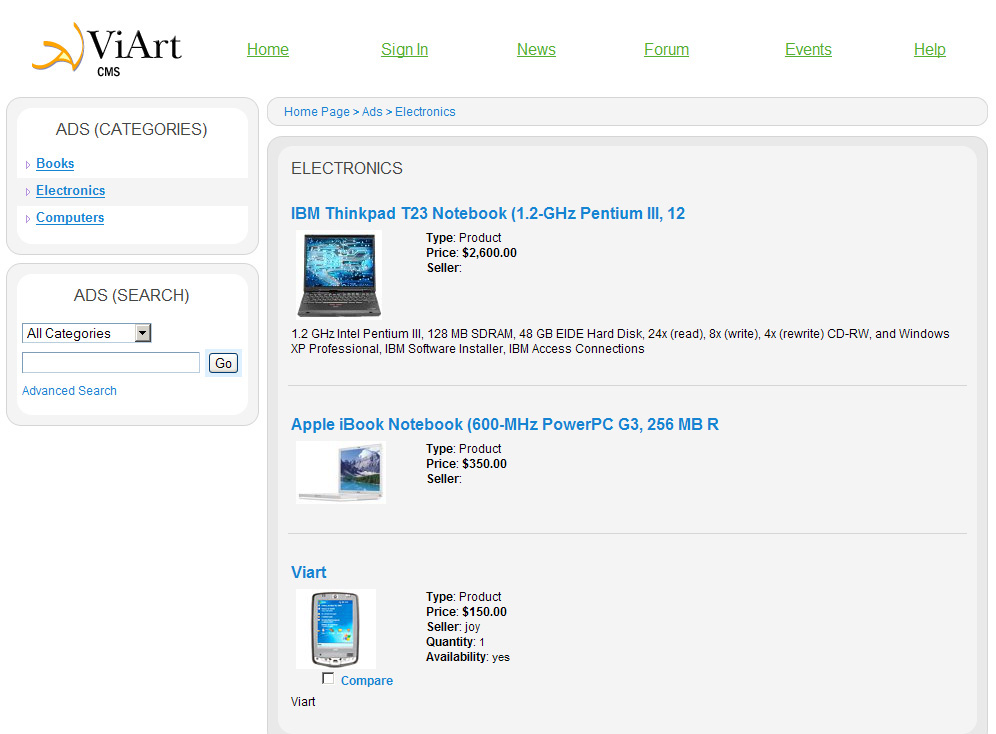Image resolution: width=996 pixels, height=734 pixels.
Task: Open the Home menu link
Action: tap(267, 50)
